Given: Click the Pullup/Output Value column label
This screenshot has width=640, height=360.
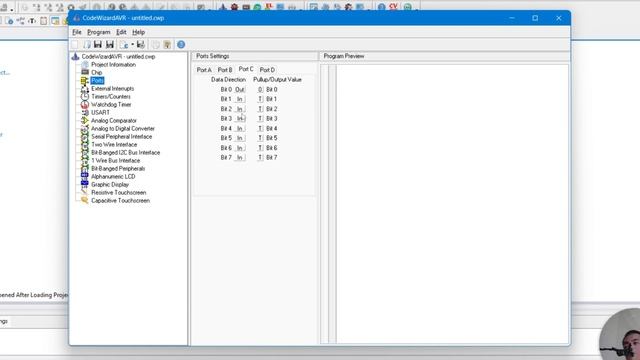Looking at the screenshot, I should tap(277, 80).
